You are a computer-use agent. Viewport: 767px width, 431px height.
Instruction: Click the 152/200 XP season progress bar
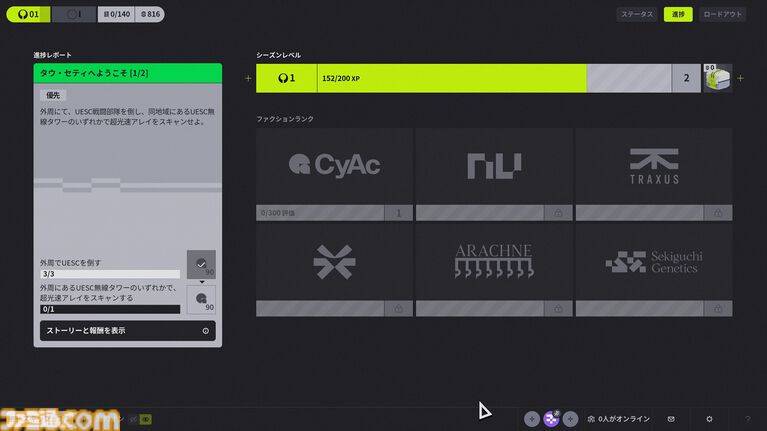pos(450,78)
